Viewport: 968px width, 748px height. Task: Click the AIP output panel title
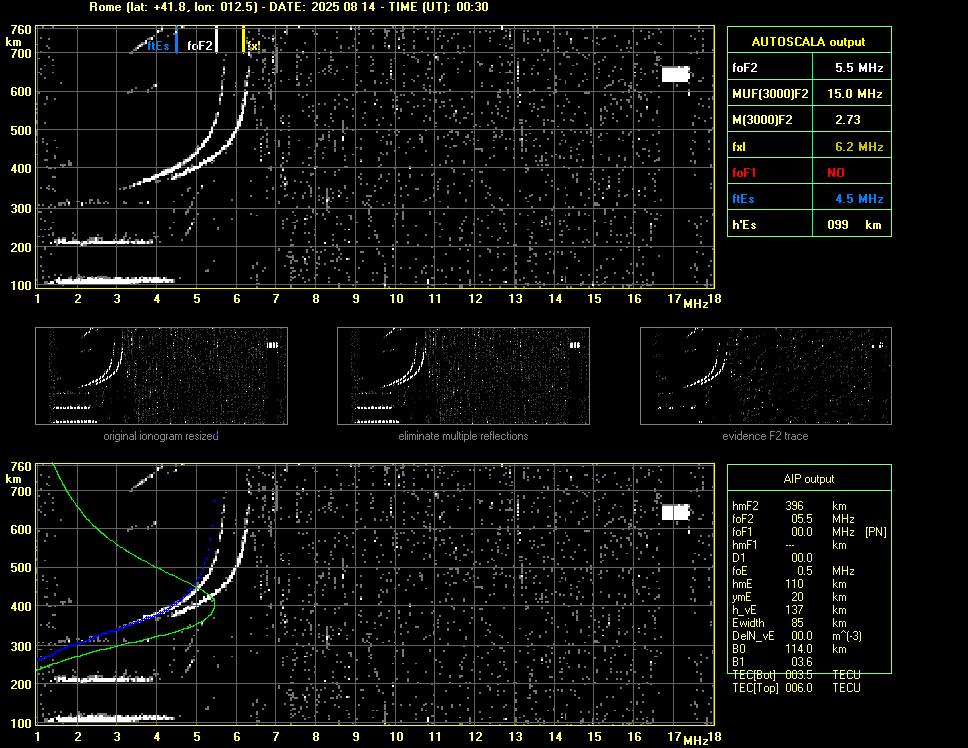tap(809, 479)
